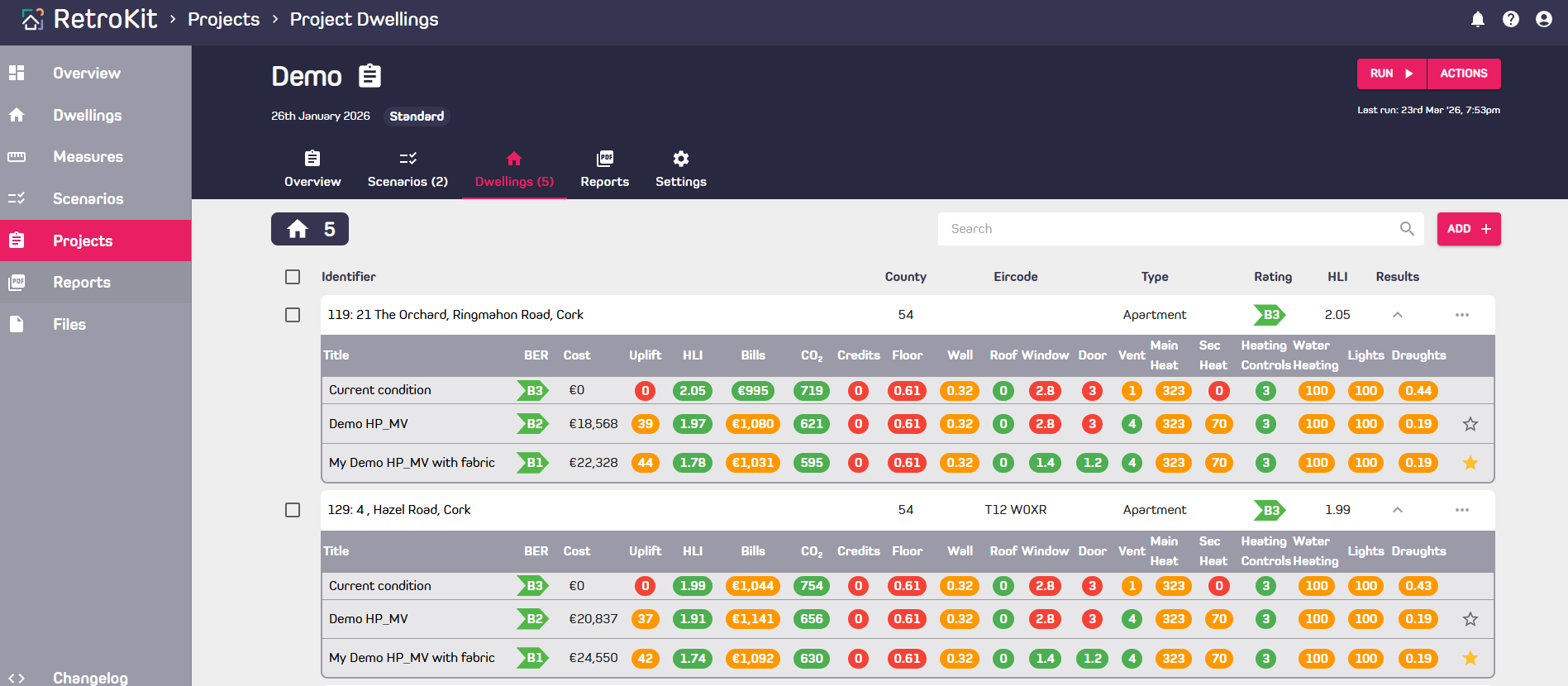This screenshot has height=686, width=1568.
Task: Click the ADD dwelling button
Action: [x=1469, y=229]
